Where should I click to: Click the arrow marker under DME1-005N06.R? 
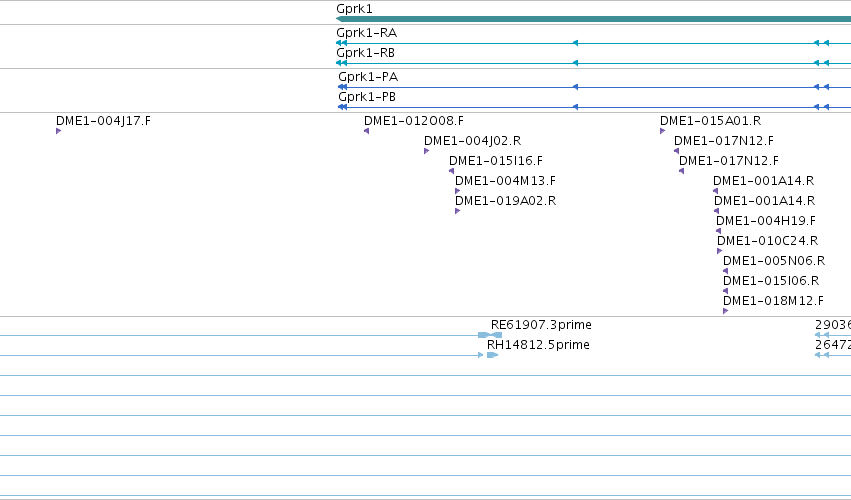pyautogui.click(x=726, y=271)
